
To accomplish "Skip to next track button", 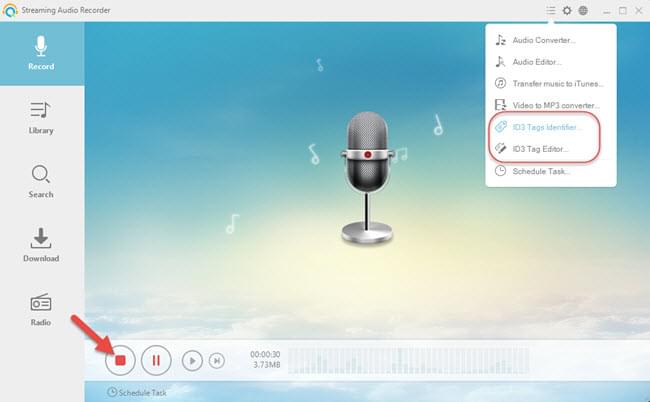I will [216, 361].
